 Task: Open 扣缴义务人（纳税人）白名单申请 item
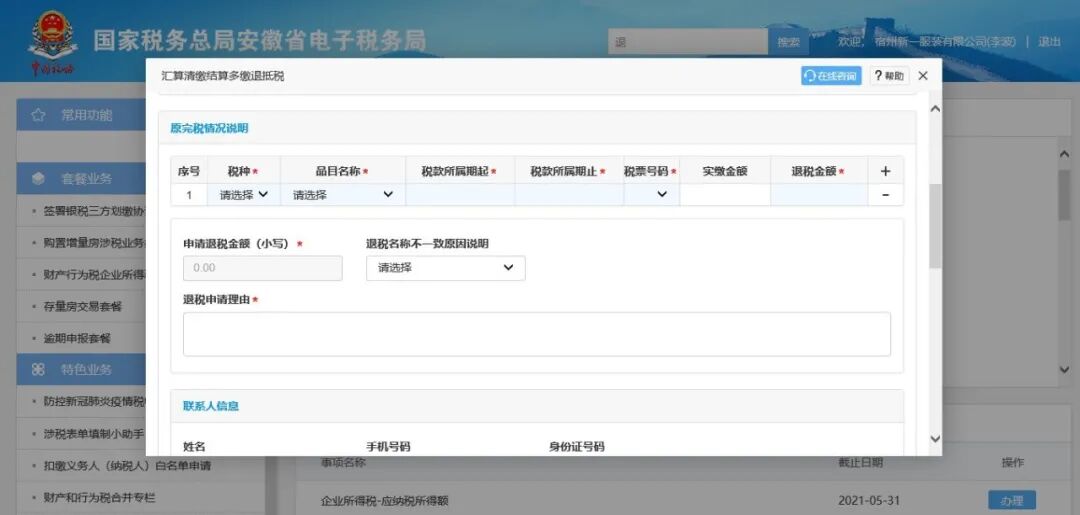[127, 465]
